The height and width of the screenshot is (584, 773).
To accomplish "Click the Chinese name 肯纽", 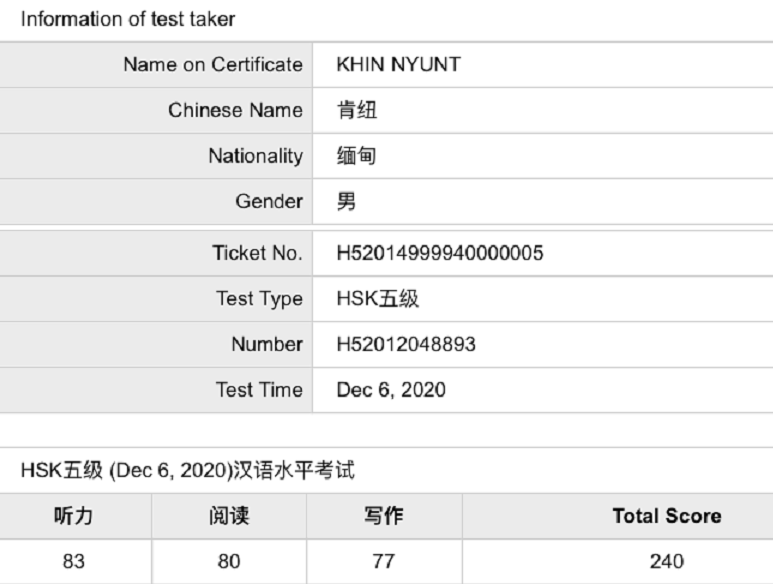I will click(358, 111).
